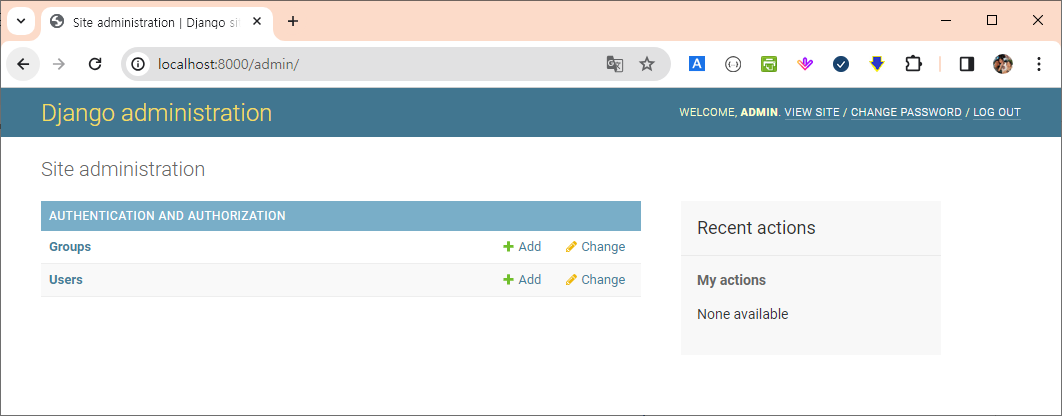The image size is (1062, 416).
Task: Open the Chrome three-dot menu
Action: (1039, 64)
